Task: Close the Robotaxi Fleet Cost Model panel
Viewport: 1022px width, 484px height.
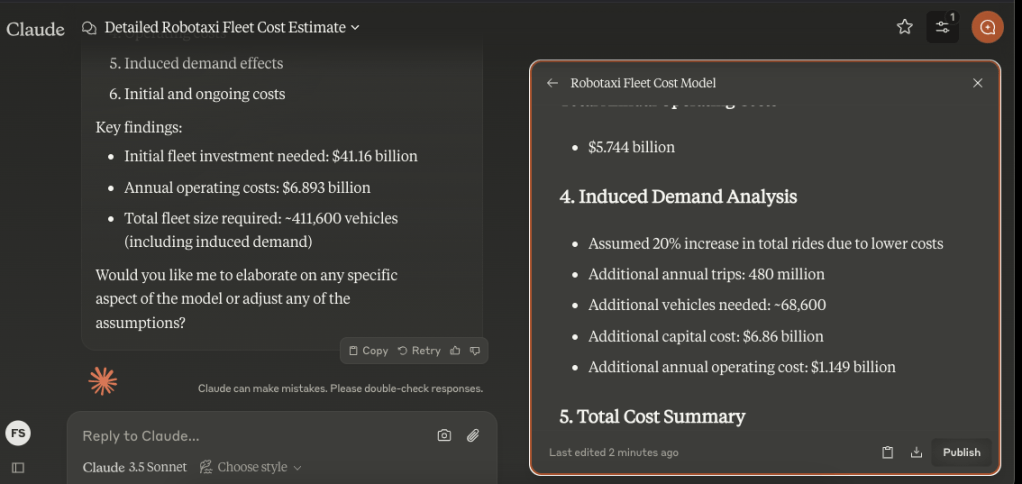Action: (978, 83)
